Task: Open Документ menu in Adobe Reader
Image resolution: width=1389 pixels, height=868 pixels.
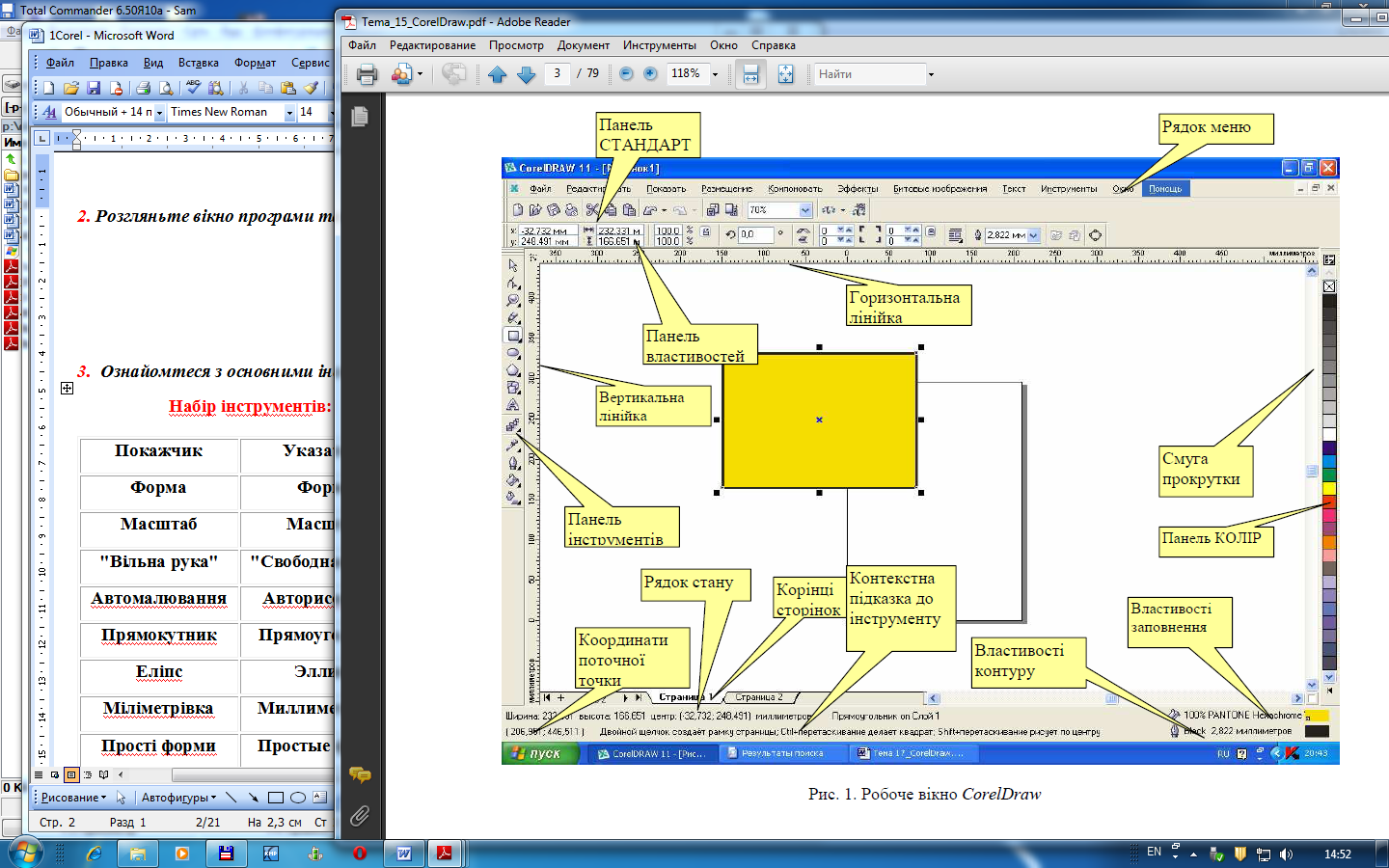Action: point(583,45)
